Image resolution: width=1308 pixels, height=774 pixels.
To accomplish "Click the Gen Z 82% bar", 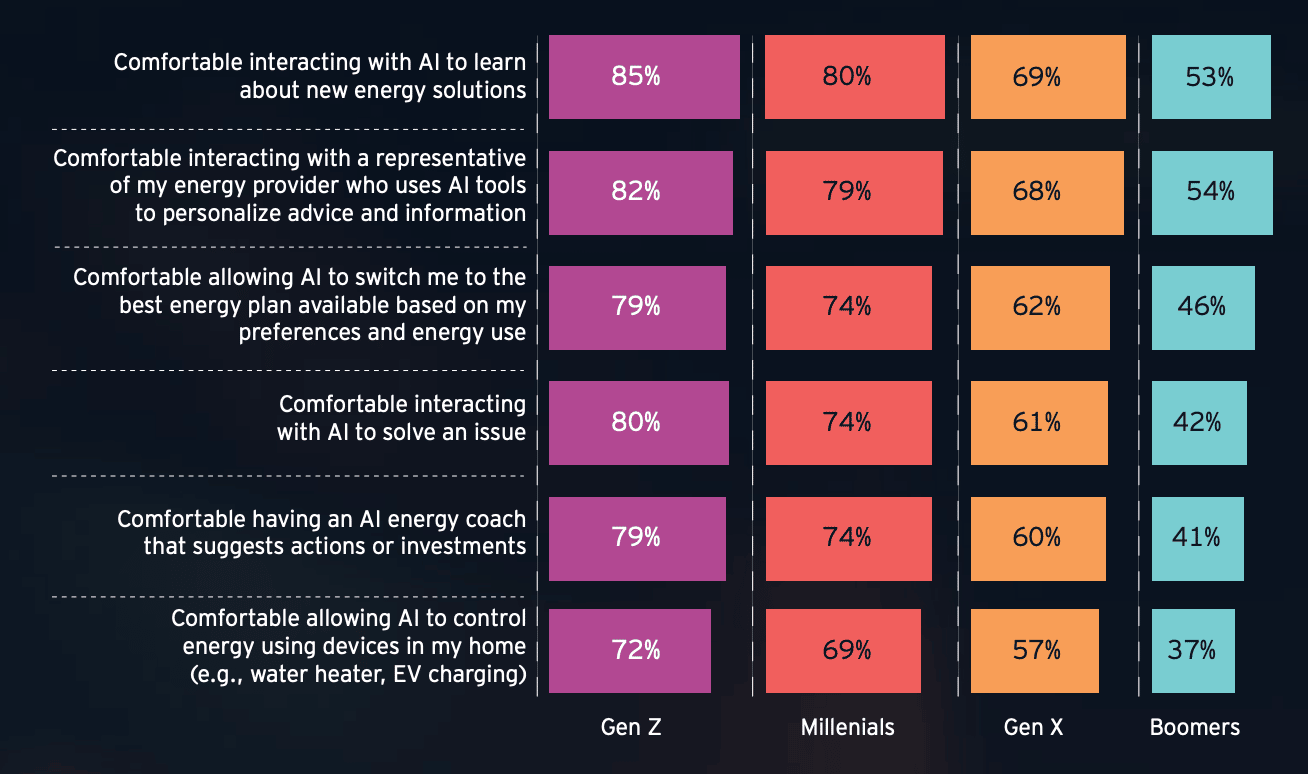I will click(641, 193).
